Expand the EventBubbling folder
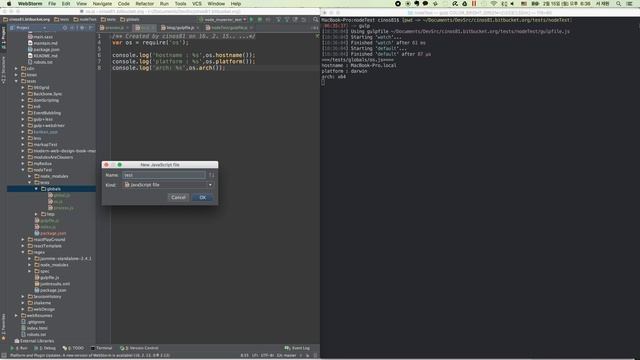Viewport: 640px width, 360px height. (23, 113)
